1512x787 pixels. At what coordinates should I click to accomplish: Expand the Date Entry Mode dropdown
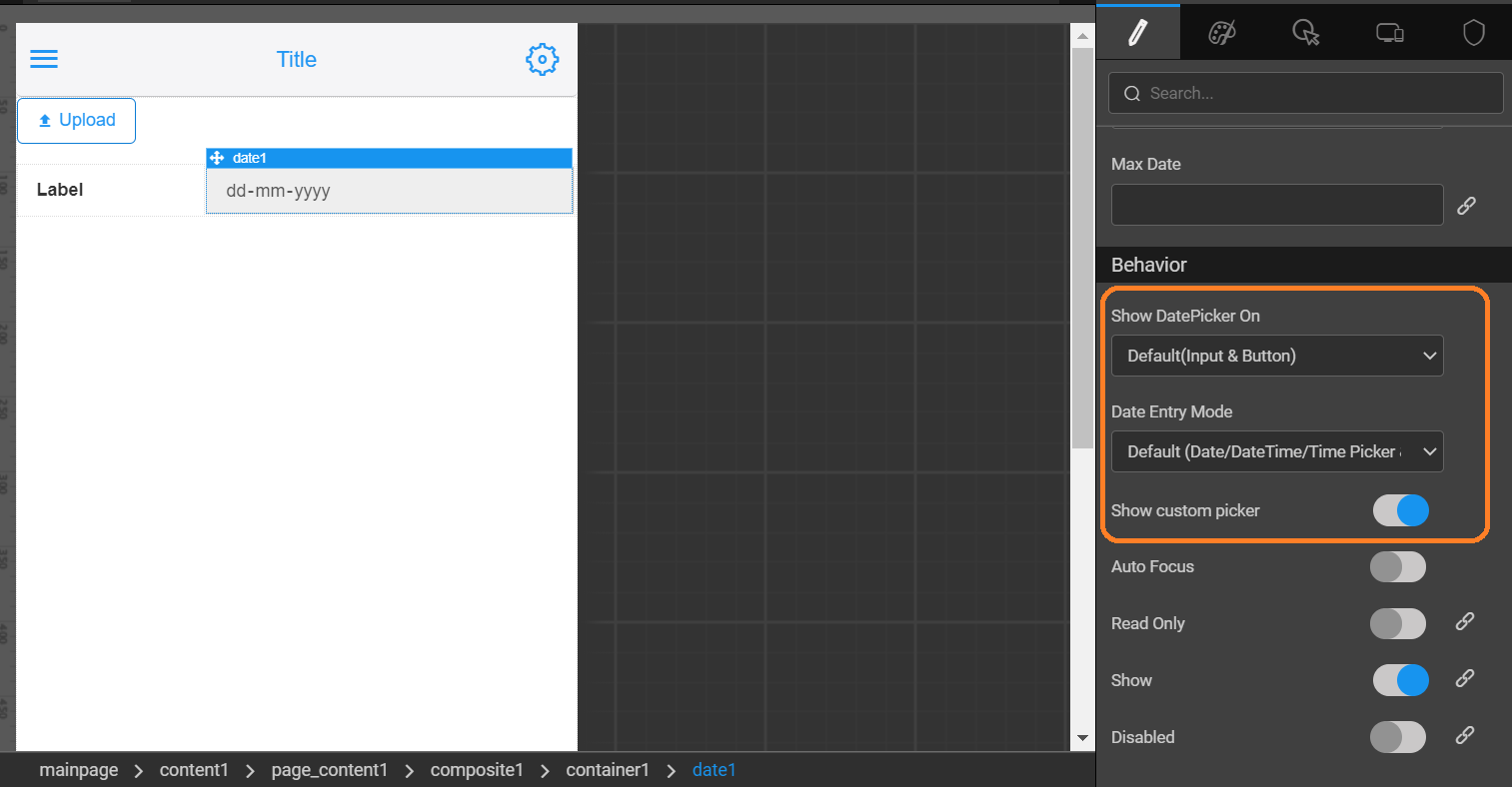[1277, 451]
